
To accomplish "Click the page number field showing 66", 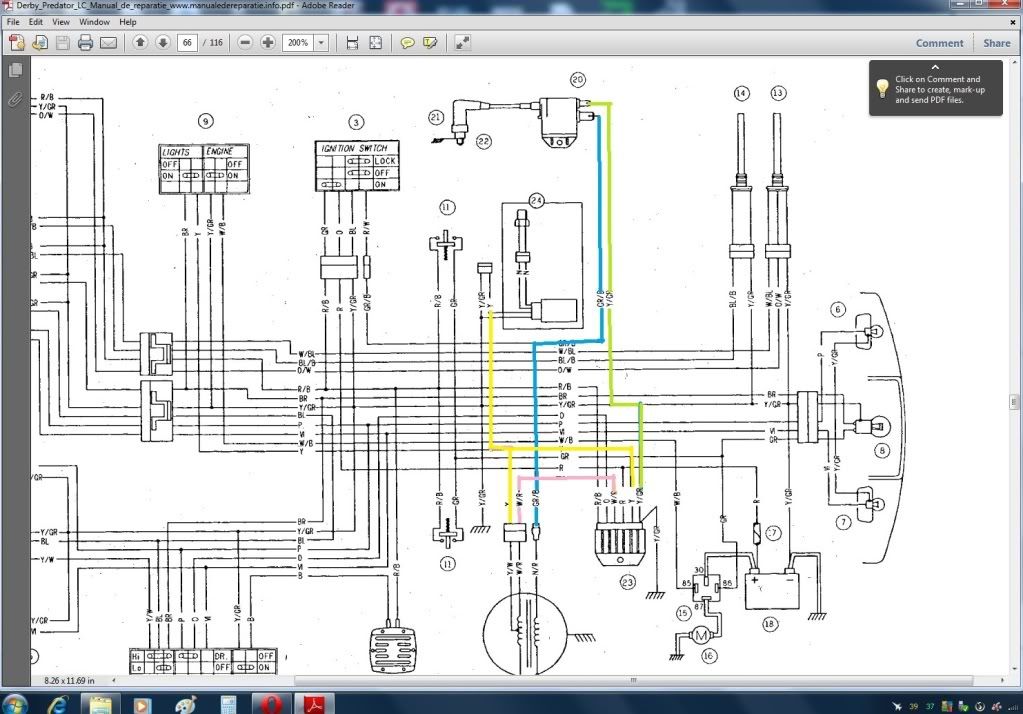I will pos(187,42).
